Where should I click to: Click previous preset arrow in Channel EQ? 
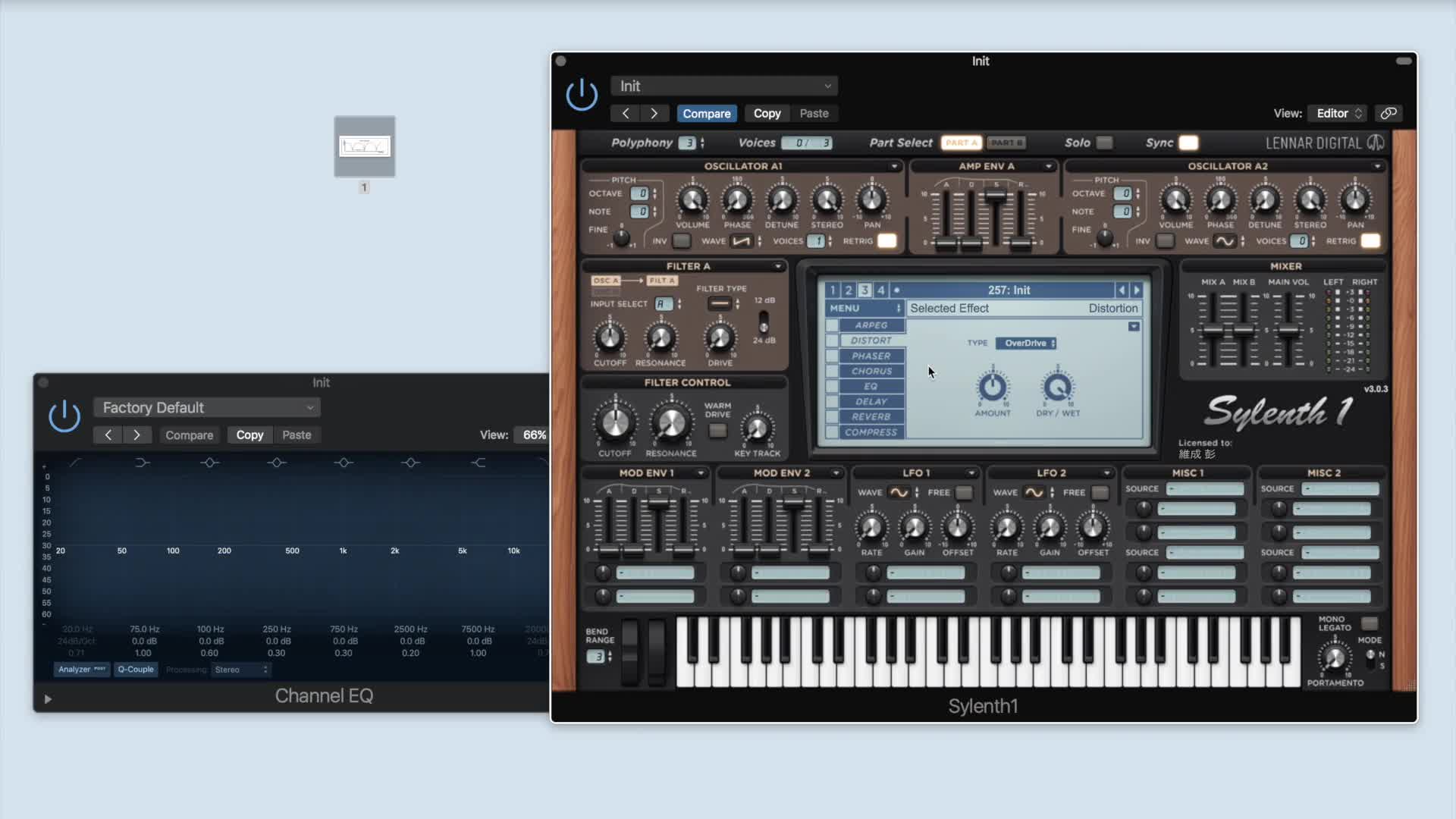pos(108,435)
